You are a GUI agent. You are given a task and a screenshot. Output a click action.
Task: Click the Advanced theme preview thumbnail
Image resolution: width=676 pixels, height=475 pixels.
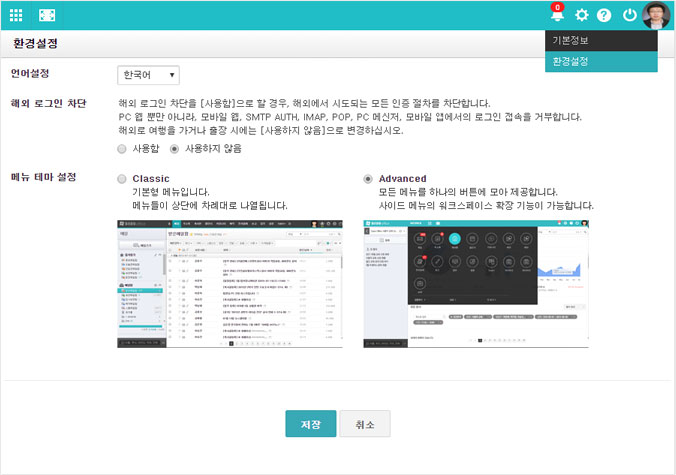click(476, 284)
